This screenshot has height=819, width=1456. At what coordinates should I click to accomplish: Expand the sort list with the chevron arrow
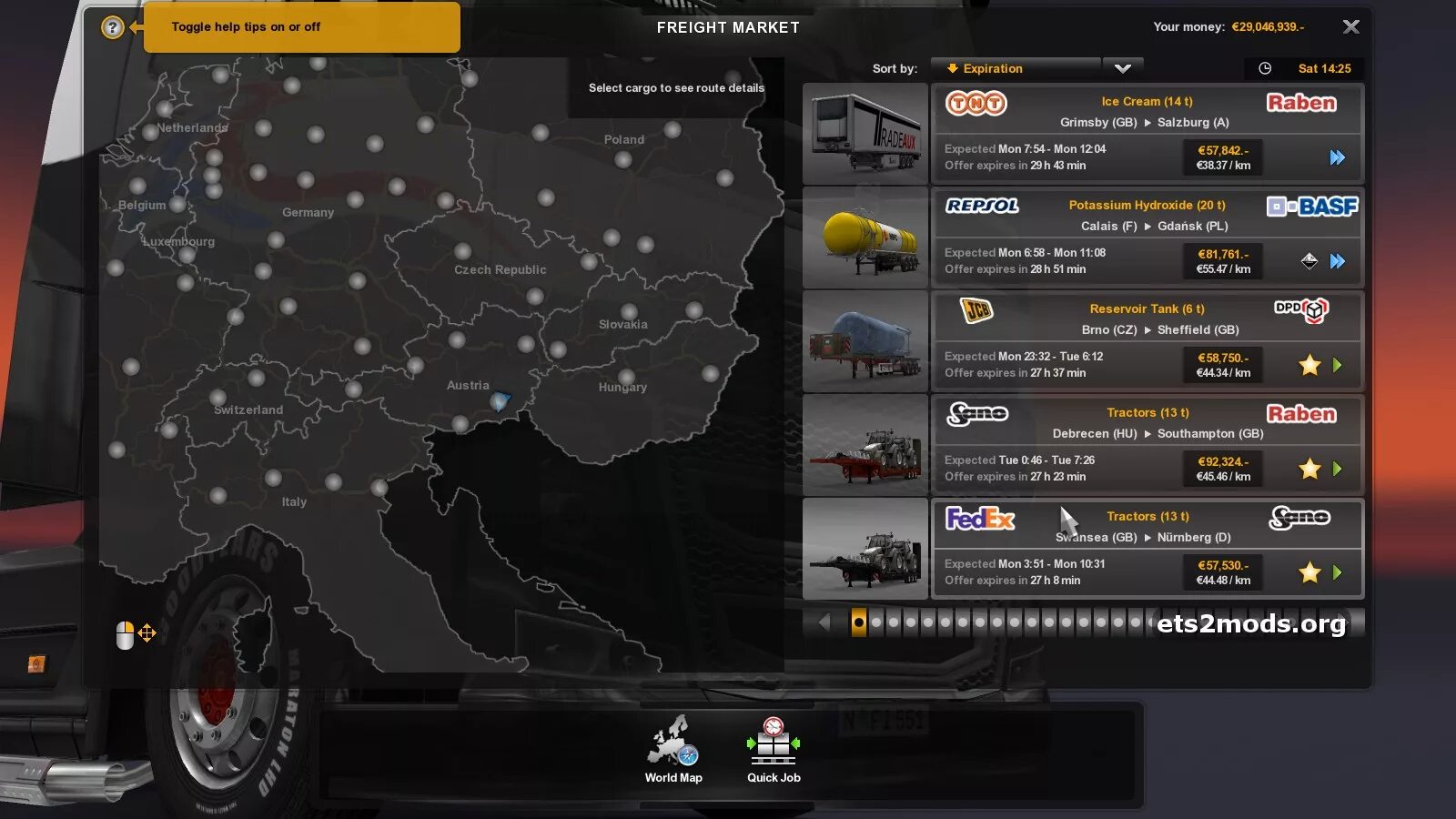[x=1123, y=68]
